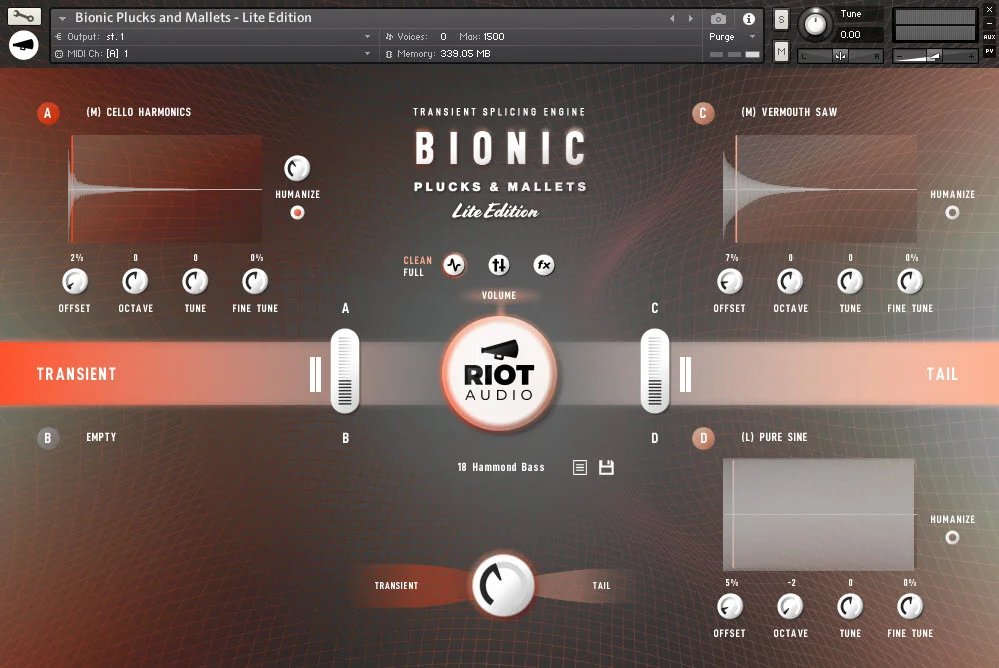This screenshot has width=999, height=668.
Task: Click the megaphone instrument logo in the header
Action: (x=24, y=45)
